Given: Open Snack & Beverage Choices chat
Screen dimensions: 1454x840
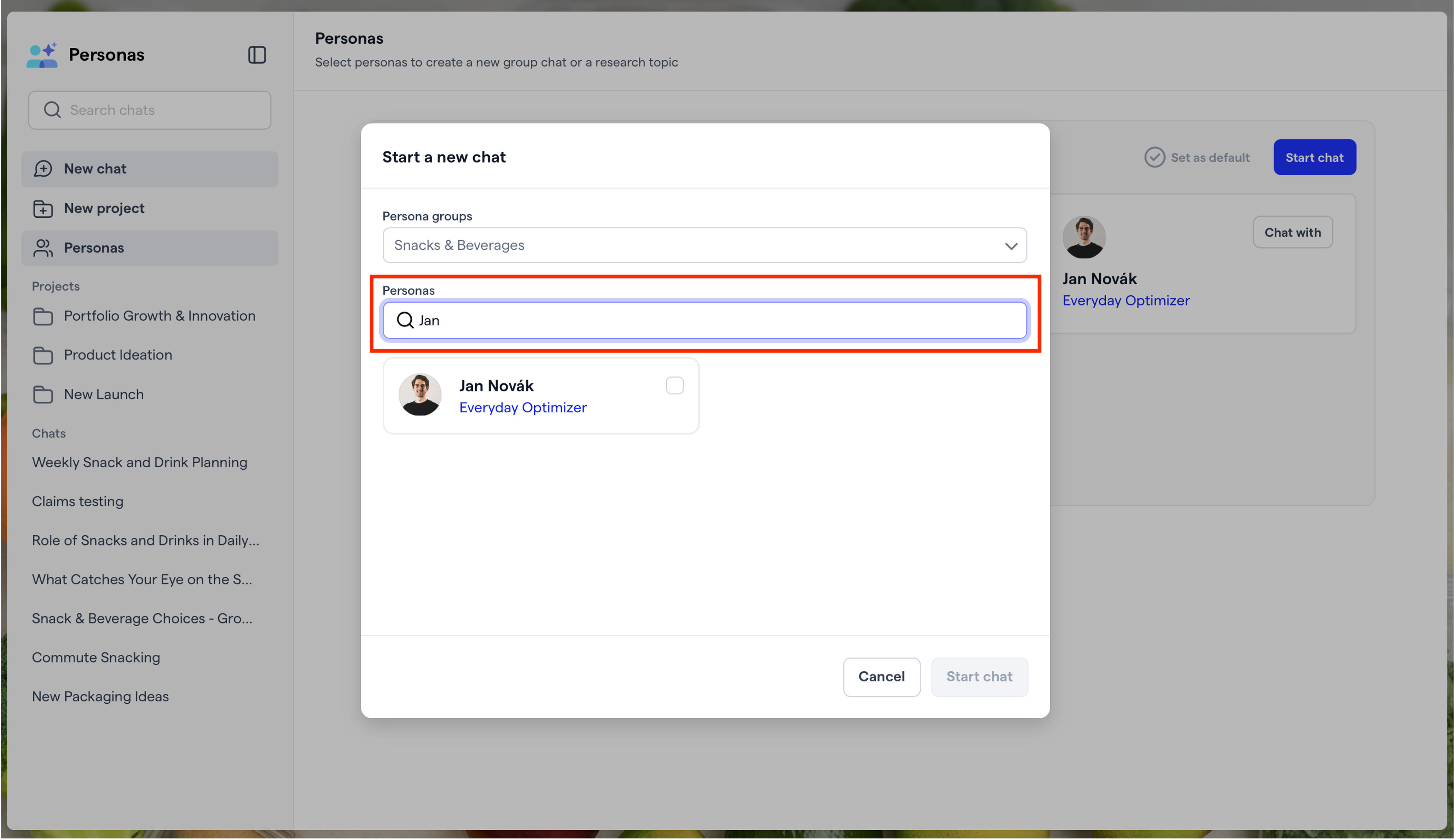Looking at the screenshot, I should coord(142,618).
